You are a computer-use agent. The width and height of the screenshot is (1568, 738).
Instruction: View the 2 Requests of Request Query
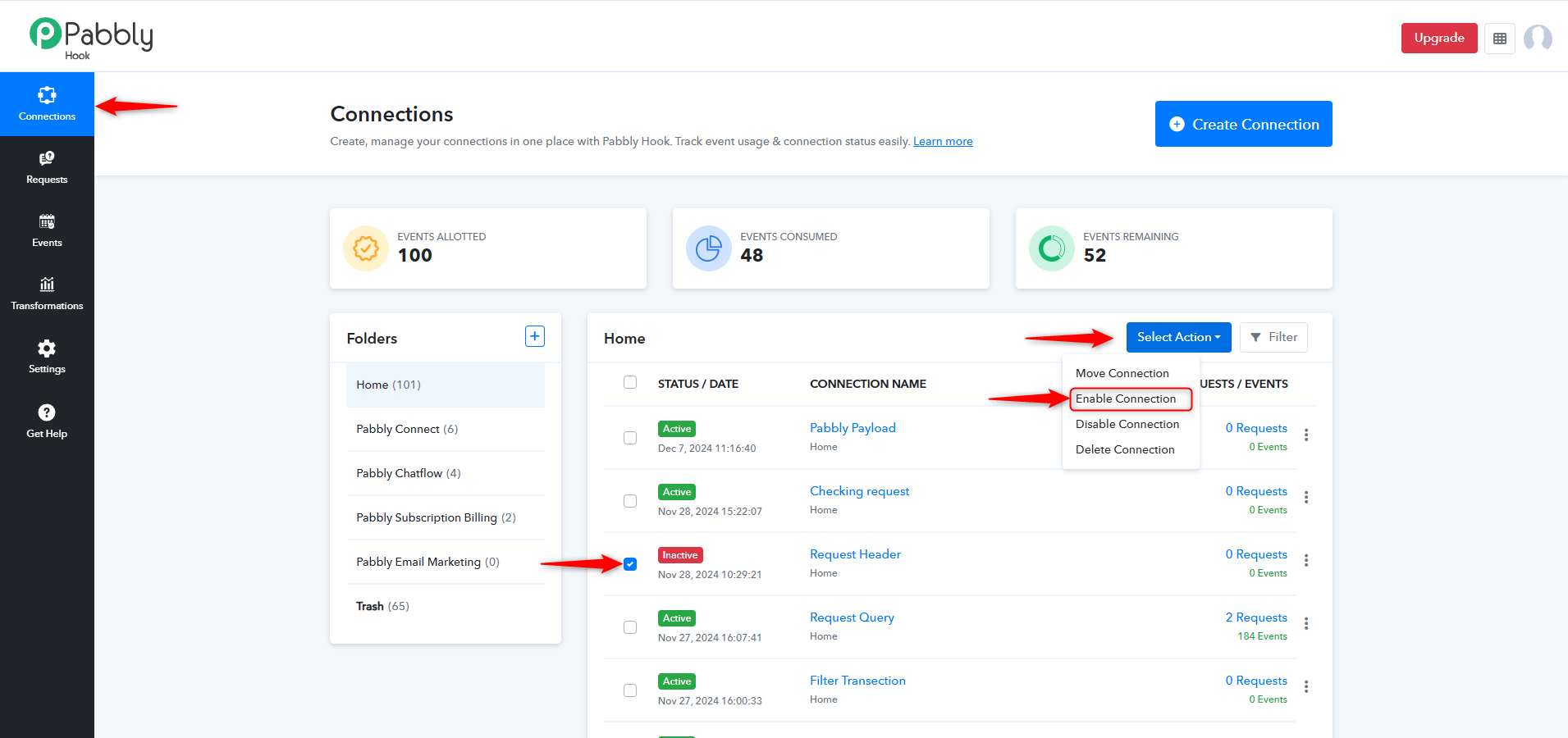click(x=1256, y=617)
